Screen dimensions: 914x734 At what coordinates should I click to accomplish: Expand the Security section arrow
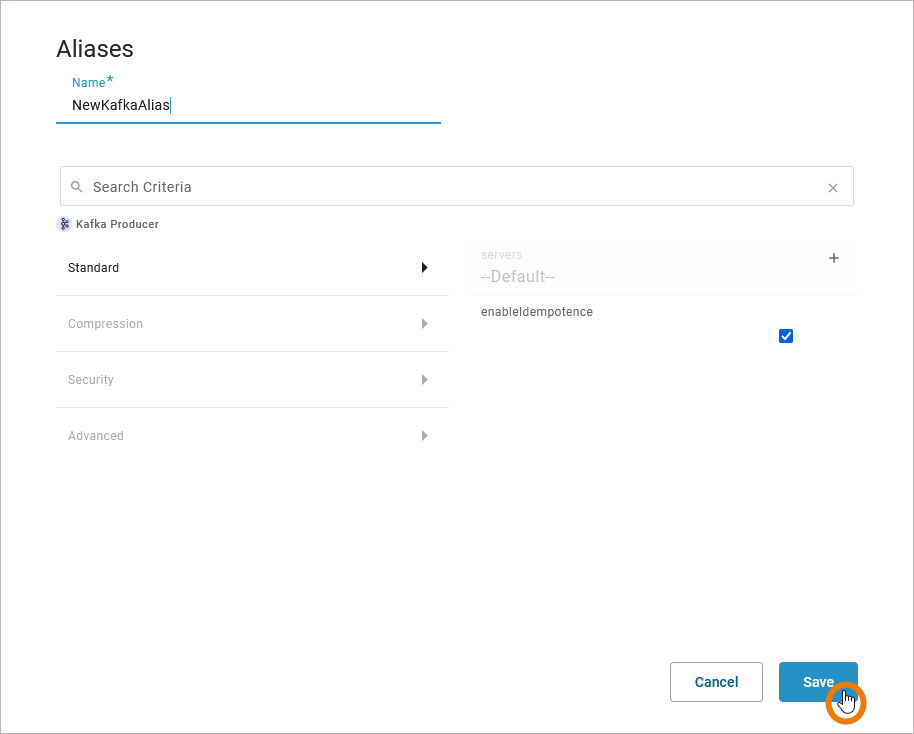[425, 380]
